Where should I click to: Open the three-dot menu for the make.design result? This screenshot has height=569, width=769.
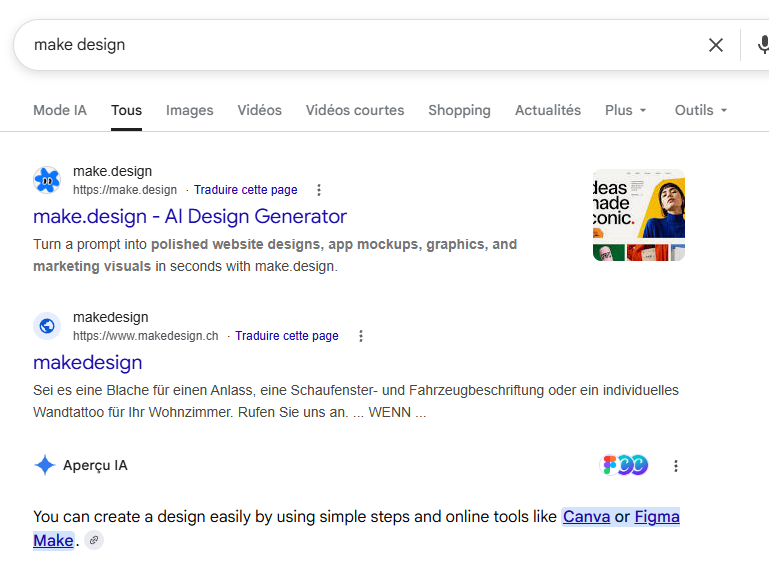(319, 190)
